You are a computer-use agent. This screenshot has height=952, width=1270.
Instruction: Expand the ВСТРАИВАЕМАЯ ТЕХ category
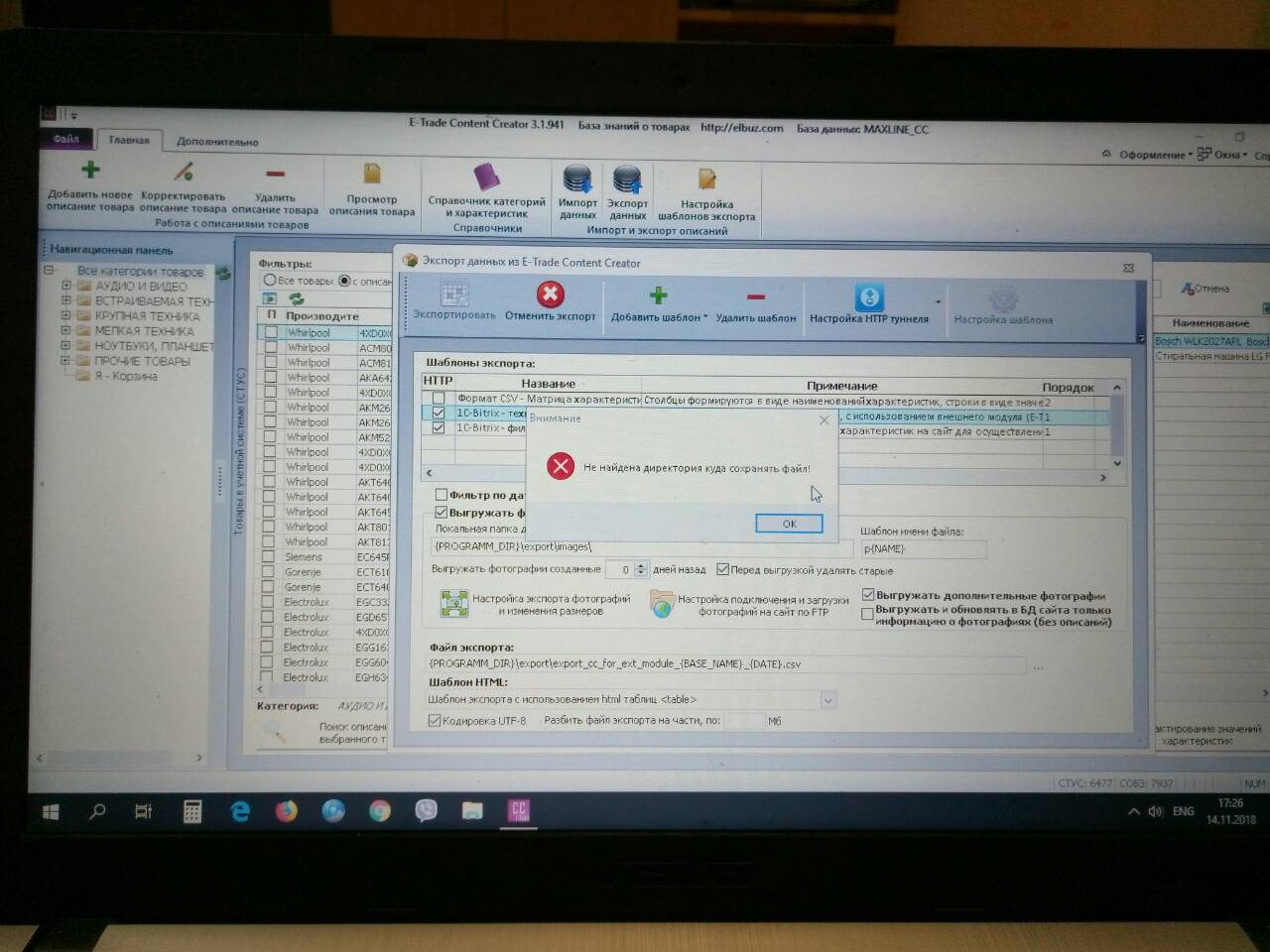click(66, 300)
